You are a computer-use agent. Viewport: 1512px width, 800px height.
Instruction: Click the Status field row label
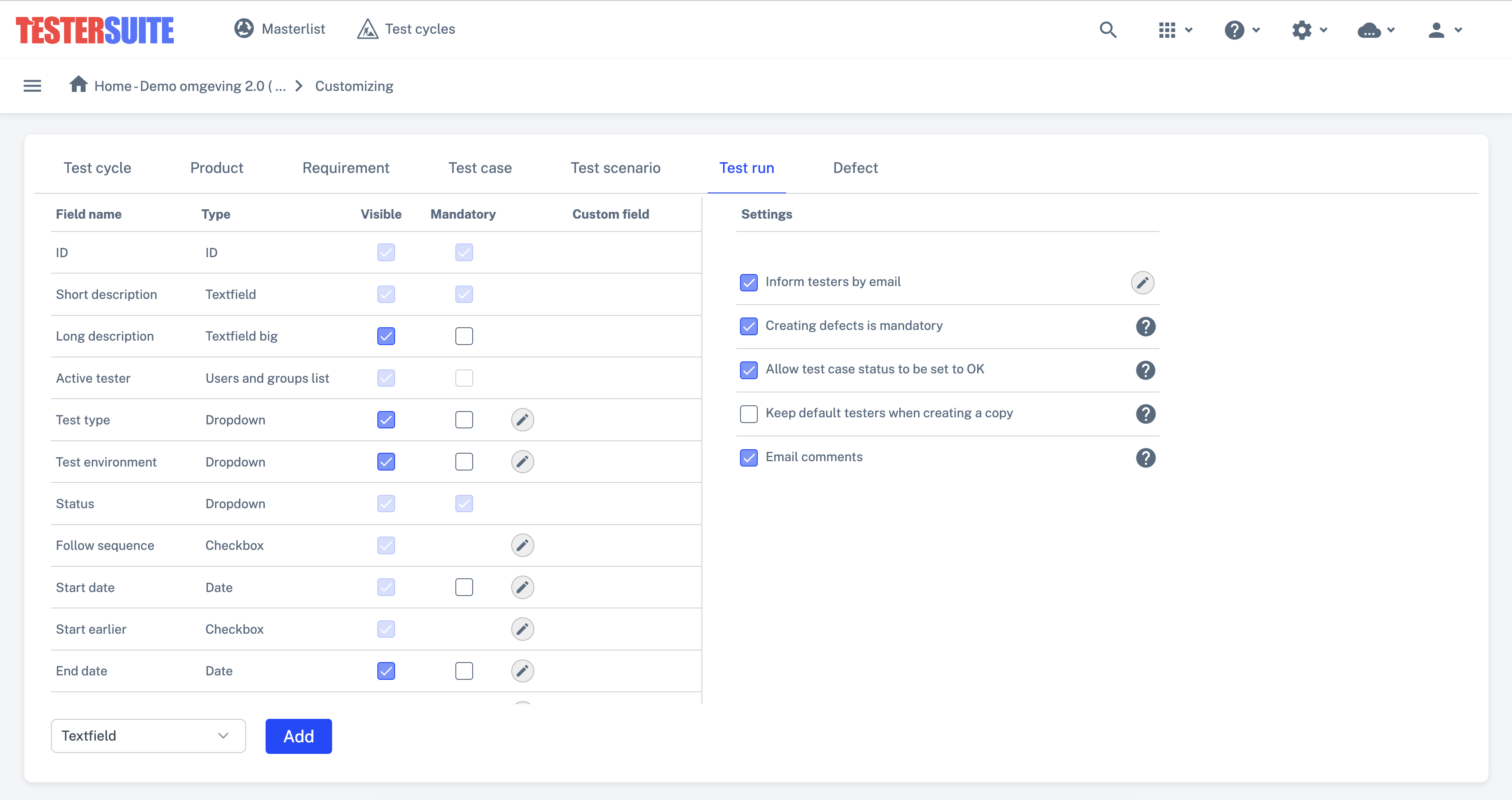(74, 504)
